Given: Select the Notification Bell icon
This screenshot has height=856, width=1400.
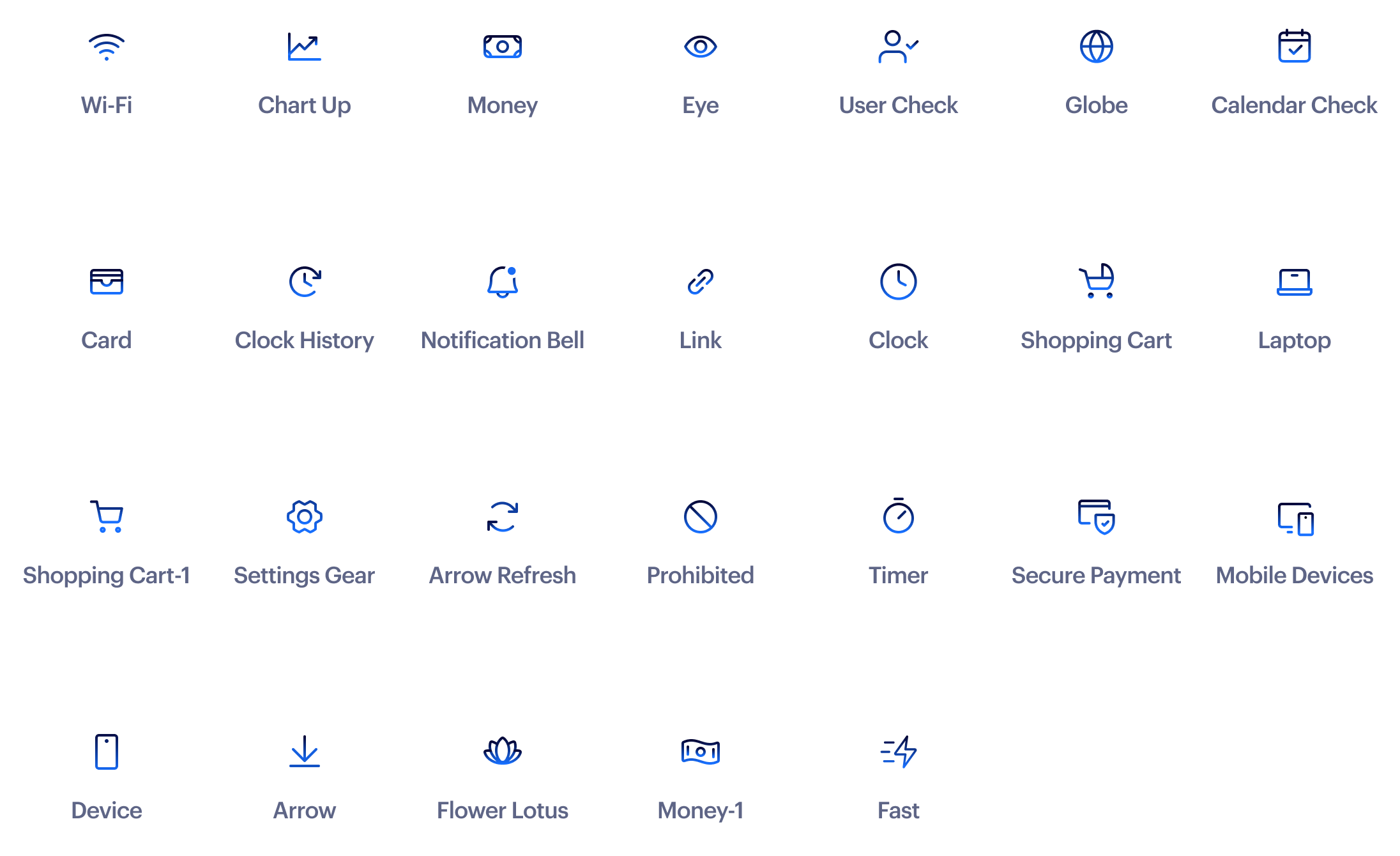Looking at the screenshot, I should coord(503,282).
